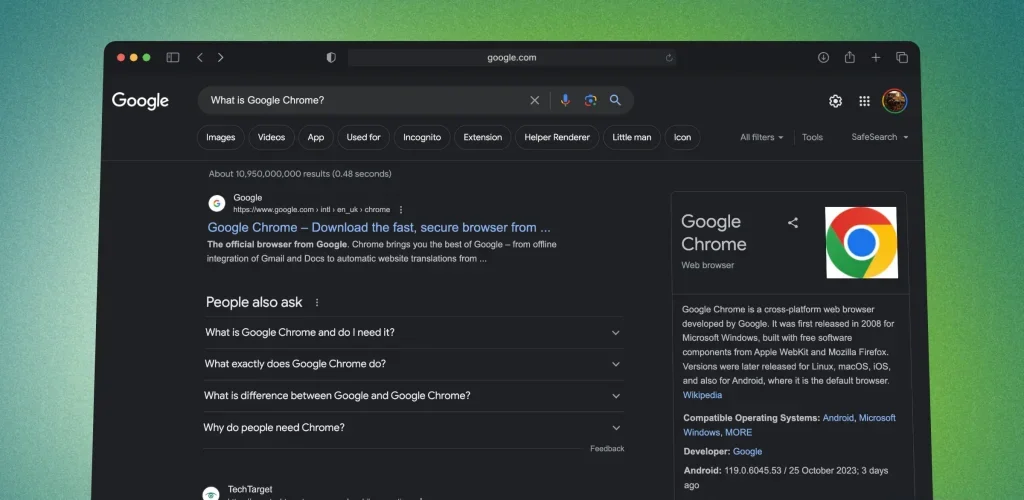
Task: Open the Google Chrome download result link
Action: coord(379,227)
